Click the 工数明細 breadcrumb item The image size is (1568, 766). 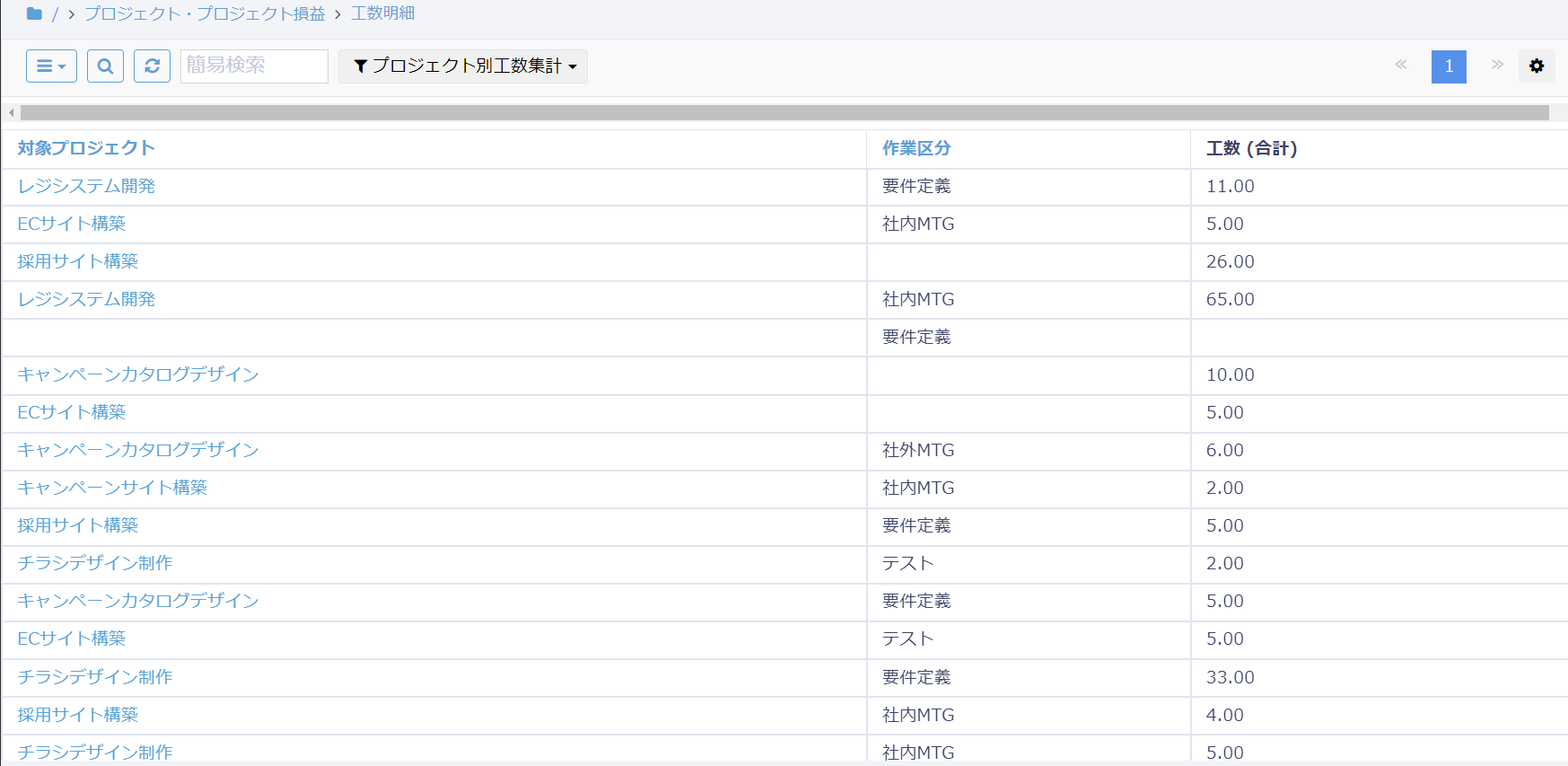tap(382, 13)
